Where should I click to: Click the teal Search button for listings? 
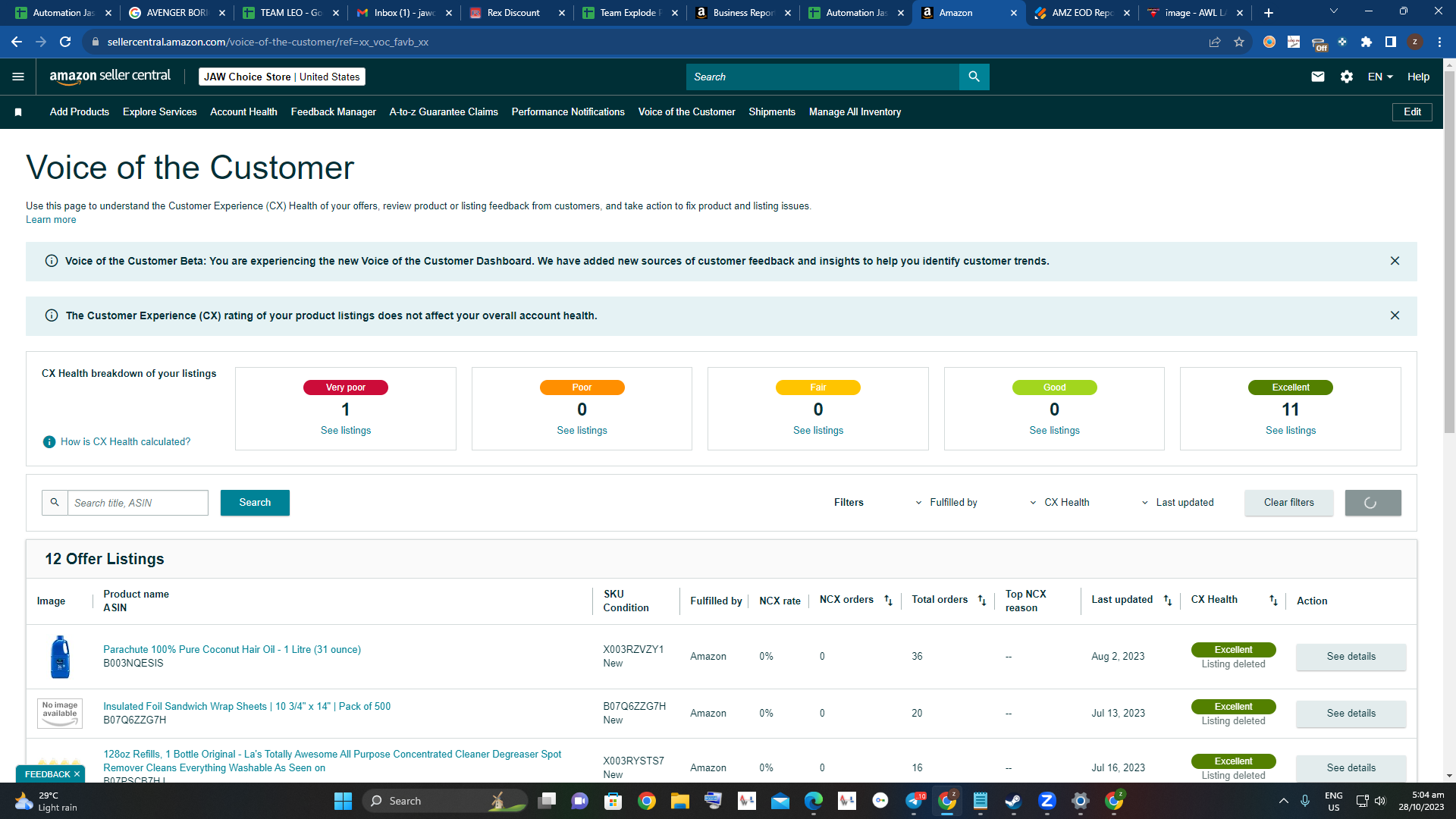[x=255, y=503]
